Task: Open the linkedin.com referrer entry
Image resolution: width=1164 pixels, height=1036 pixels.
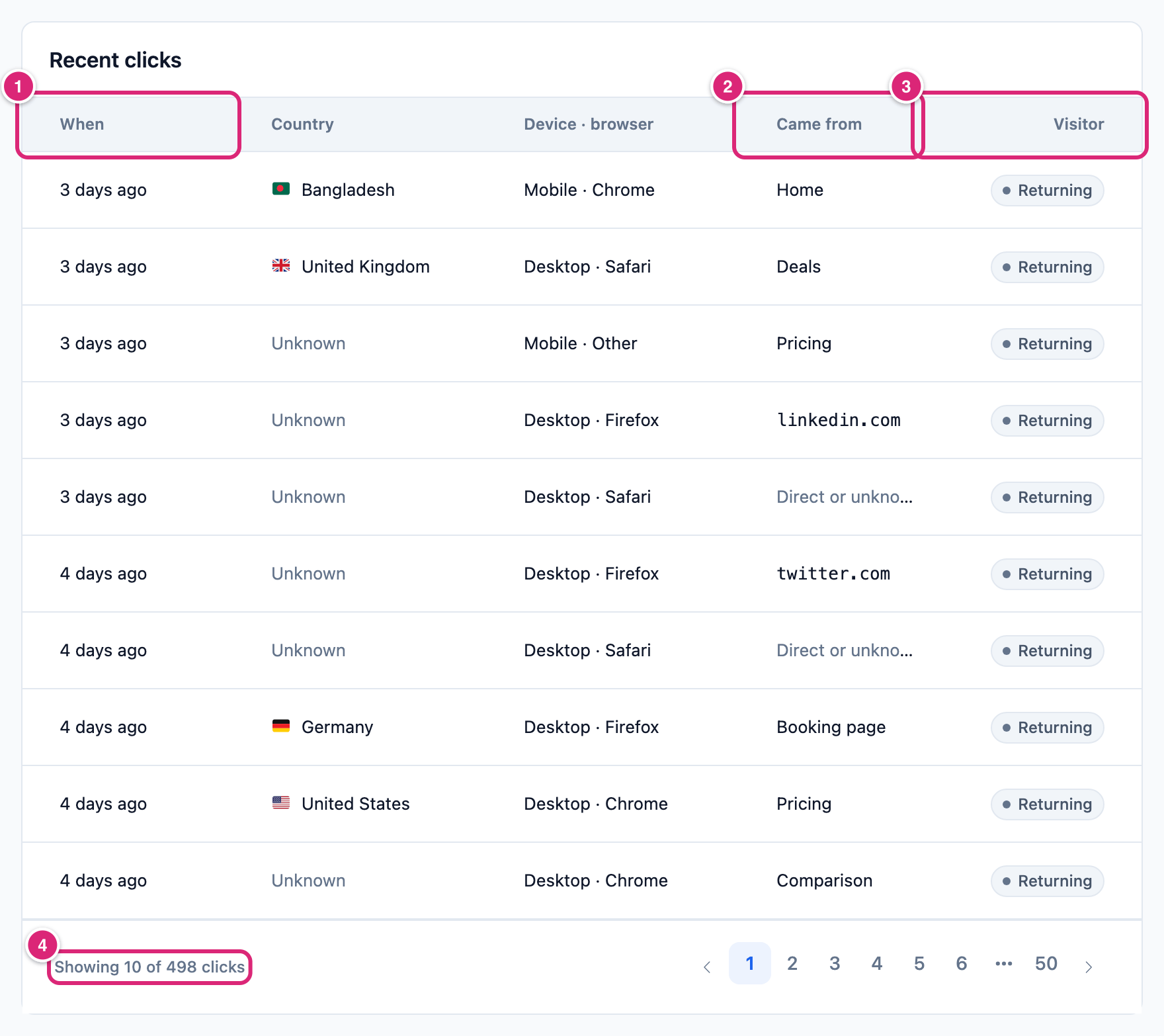Action: [839, 420]
